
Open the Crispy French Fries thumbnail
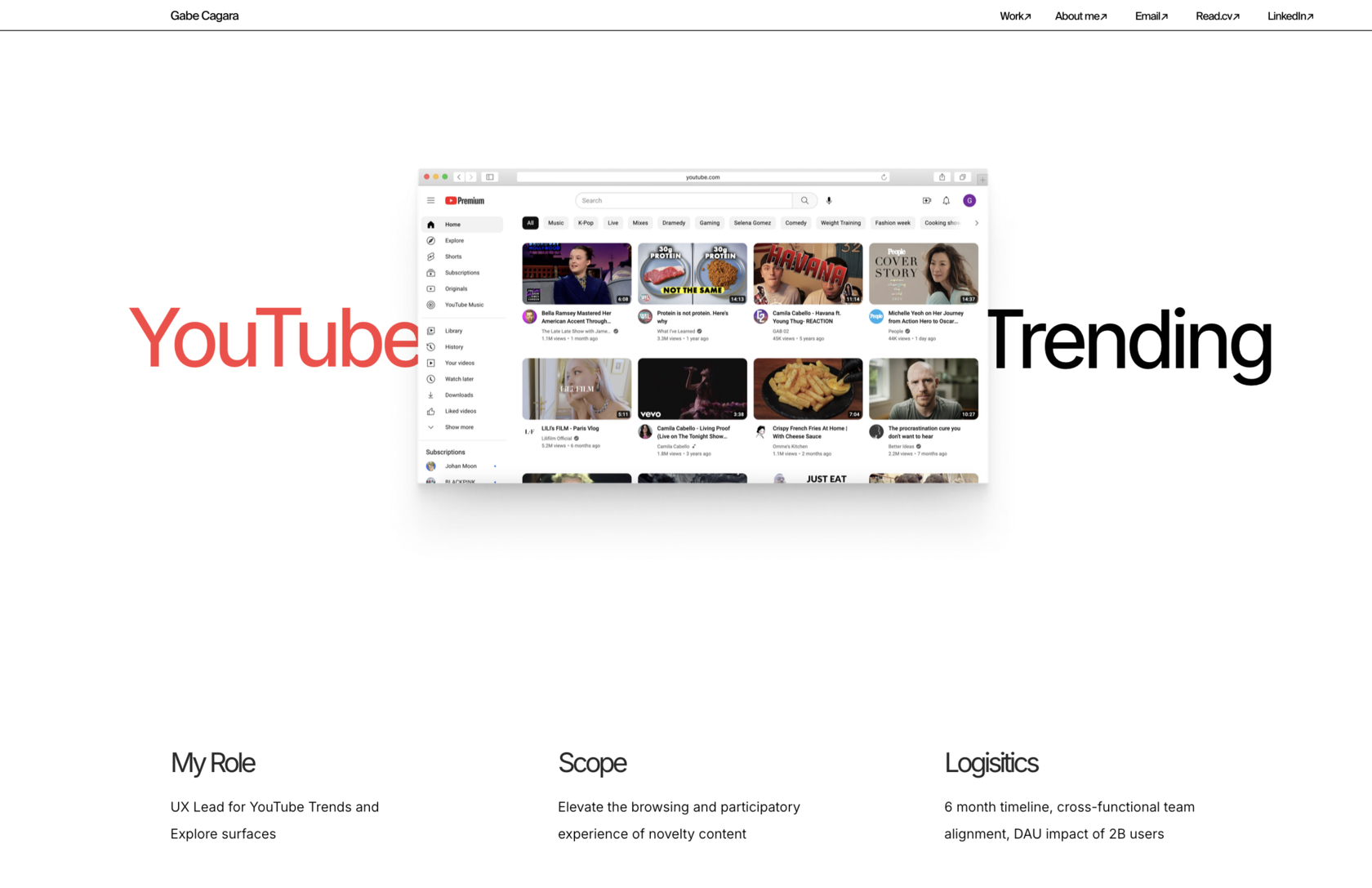tap(808, 389)
